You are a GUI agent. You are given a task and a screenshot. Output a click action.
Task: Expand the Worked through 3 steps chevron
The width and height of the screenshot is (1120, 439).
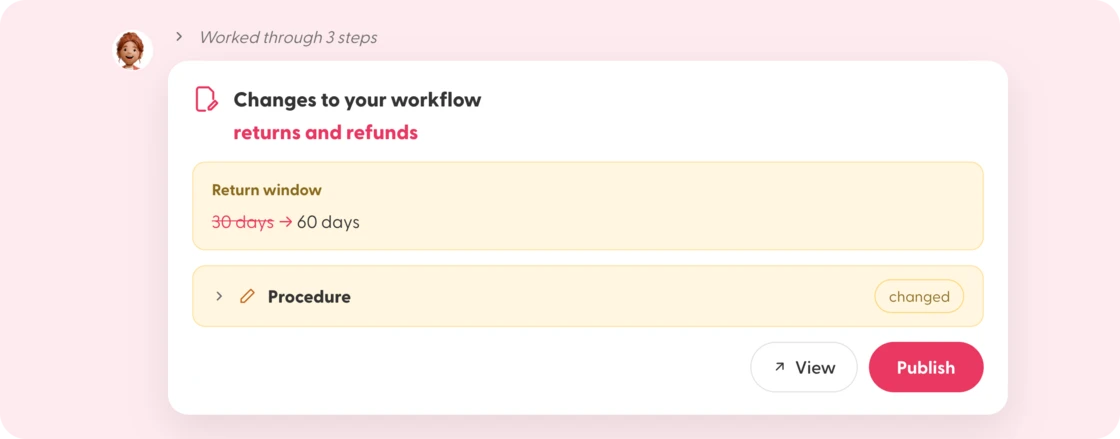(179, 36)
